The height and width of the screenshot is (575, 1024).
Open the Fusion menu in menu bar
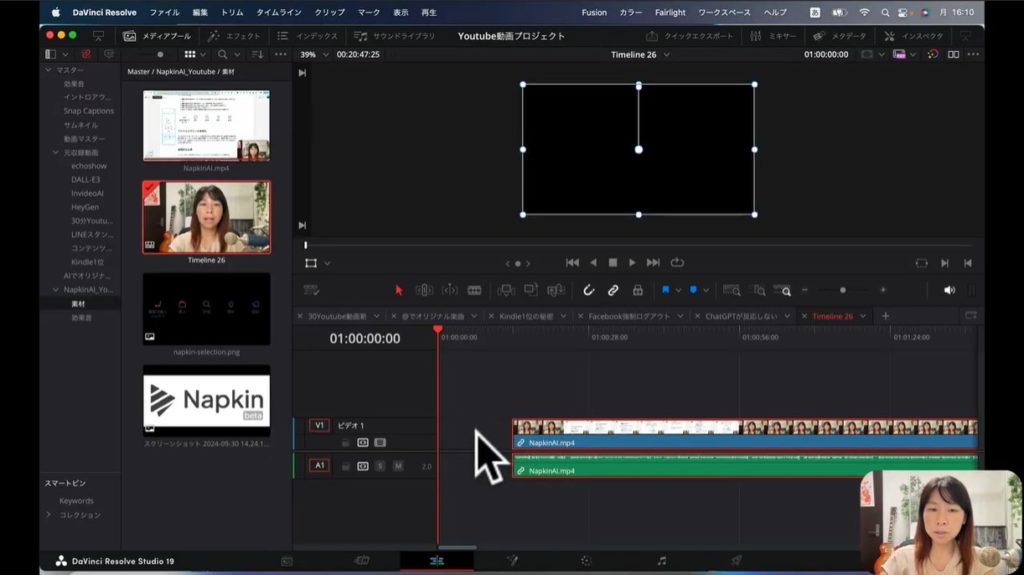[593, 12]
